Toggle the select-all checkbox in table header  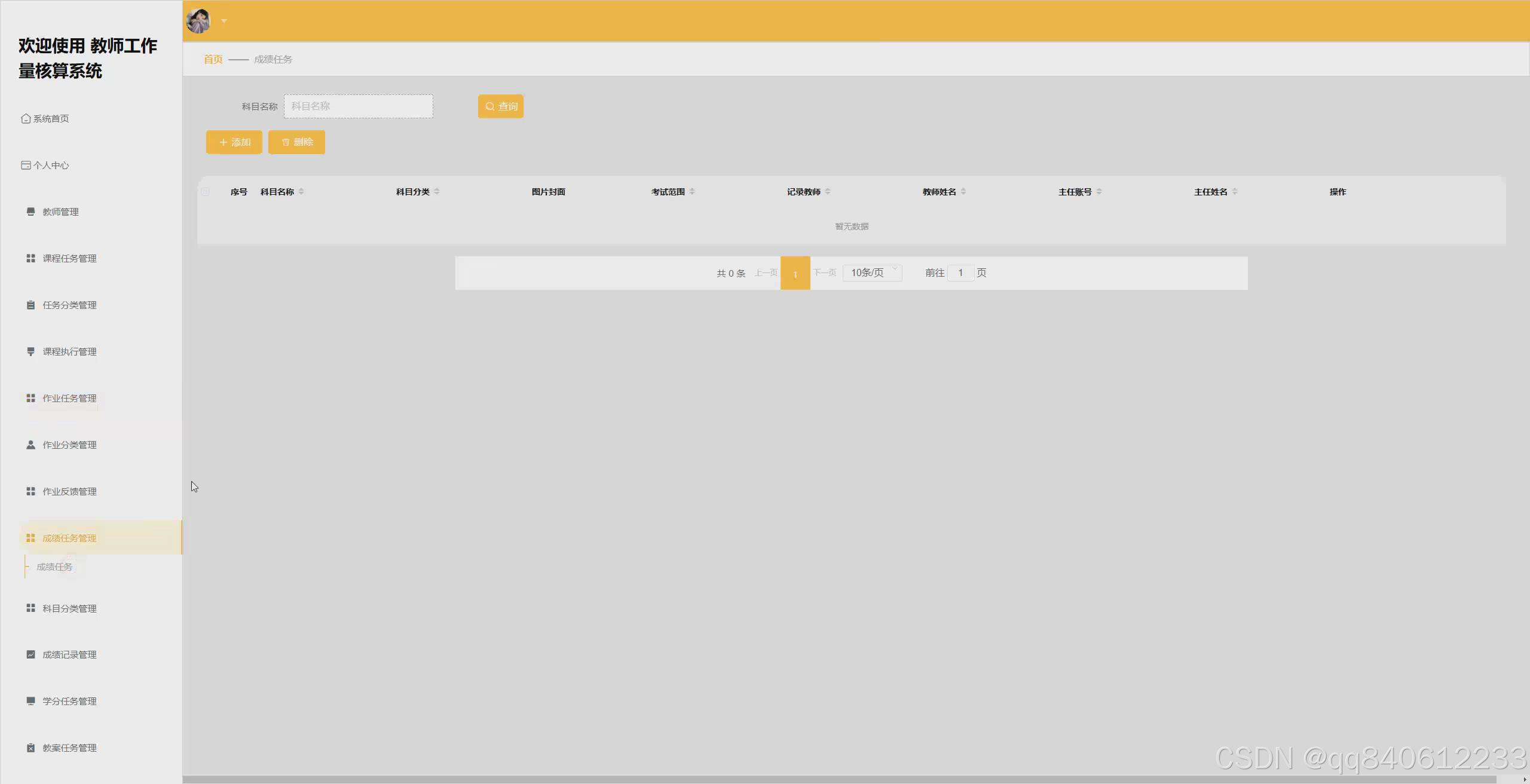tap(205, 192)
